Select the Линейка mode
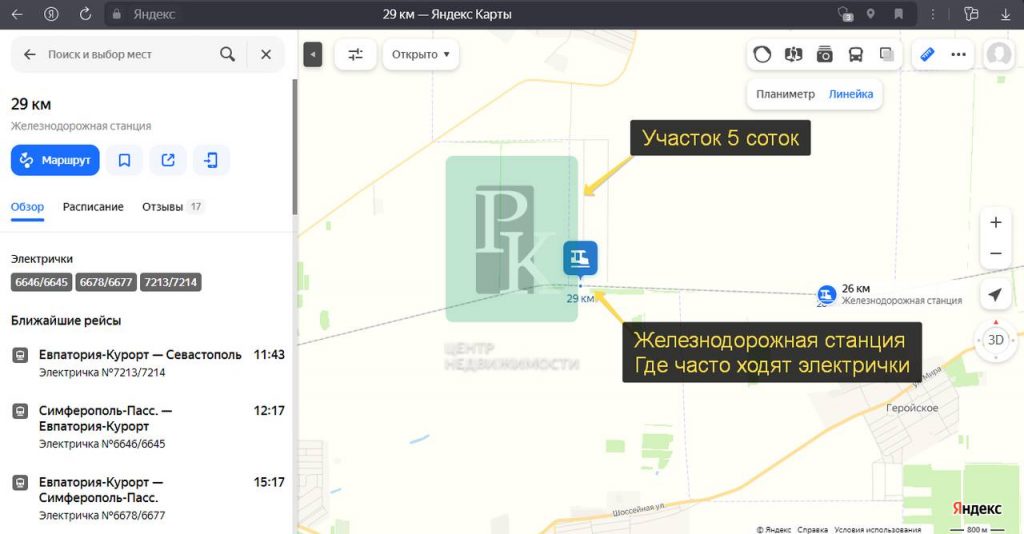Image resolution: width=1024 pixels, height=534 pixels. (851, 94)
